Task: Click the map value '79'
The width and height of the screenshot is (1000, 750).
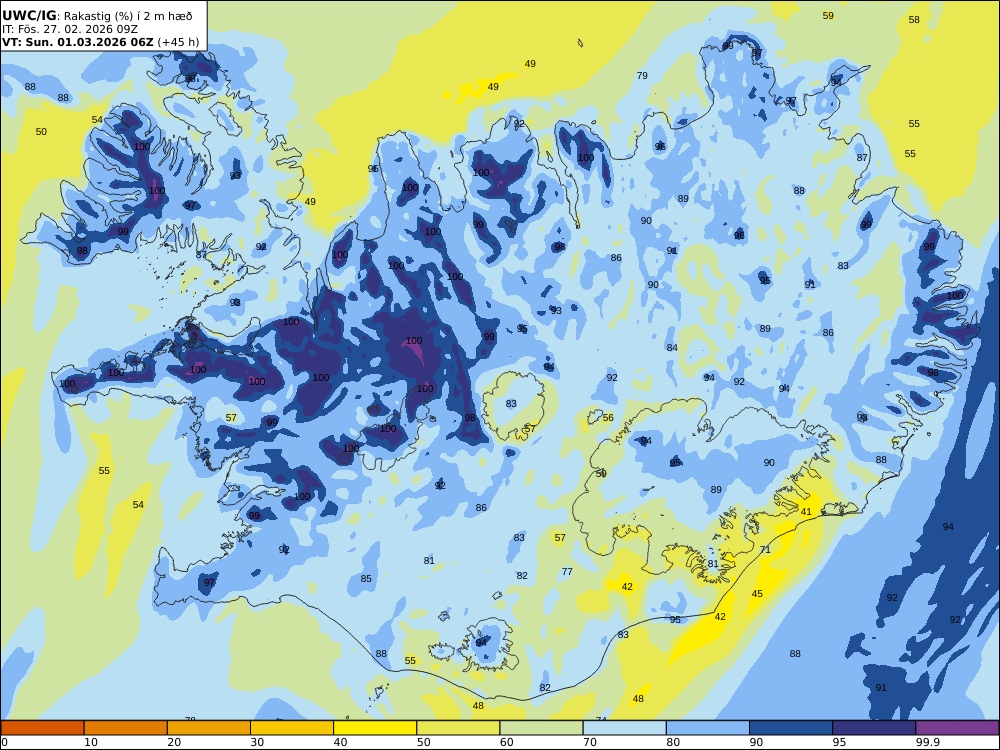Action: coord(642,75)
